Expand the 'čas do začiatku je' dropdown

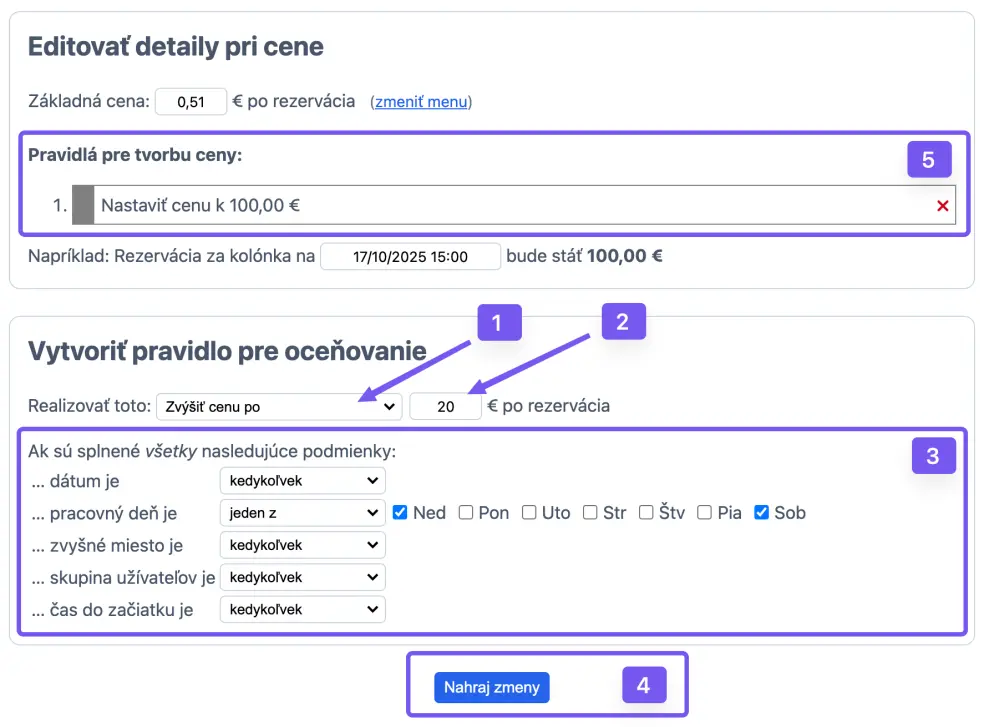(x=302, y=609)
